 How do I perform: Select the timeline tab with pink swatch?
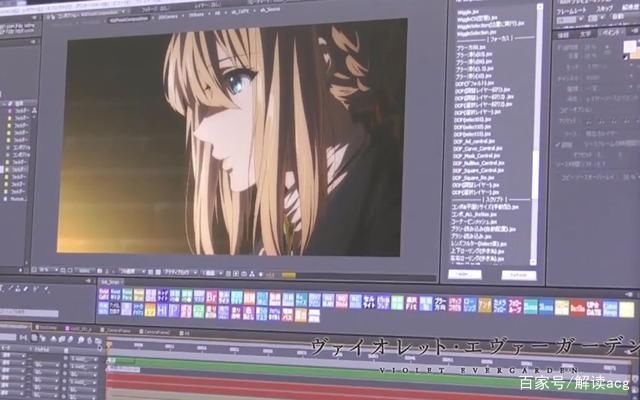point(78,329)
